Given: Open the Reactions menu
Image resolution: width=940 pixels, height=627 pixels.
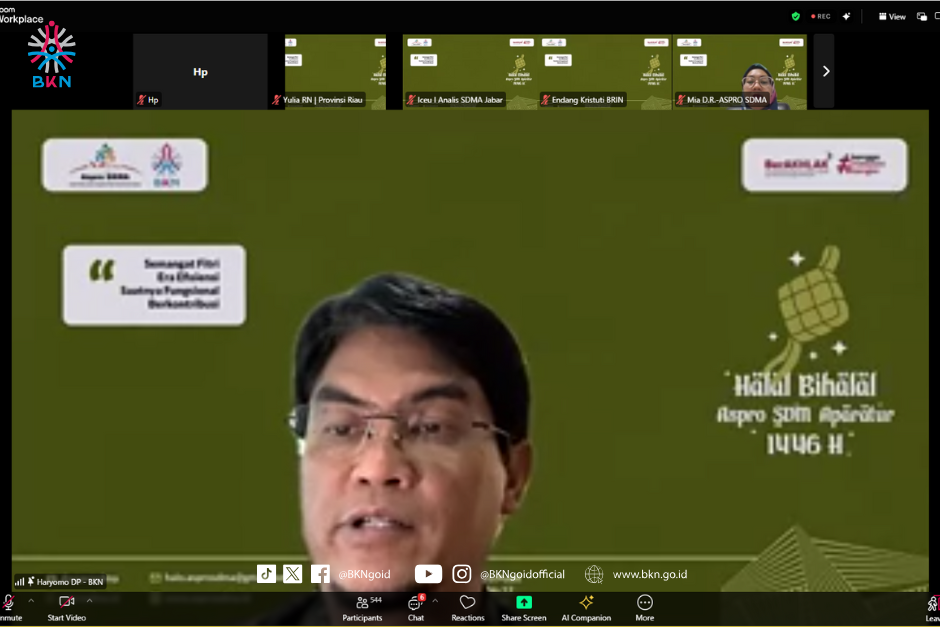Looking at the screenshot, I should (467, 606).
